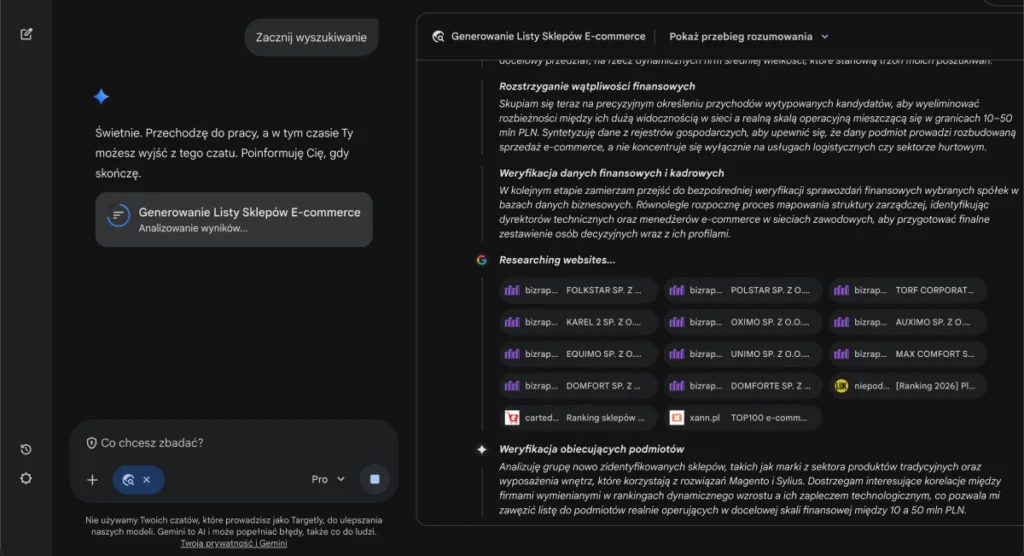Open the FOLKSTAR SP. Z source chip

pyautogui.click(x=578, y=290)
